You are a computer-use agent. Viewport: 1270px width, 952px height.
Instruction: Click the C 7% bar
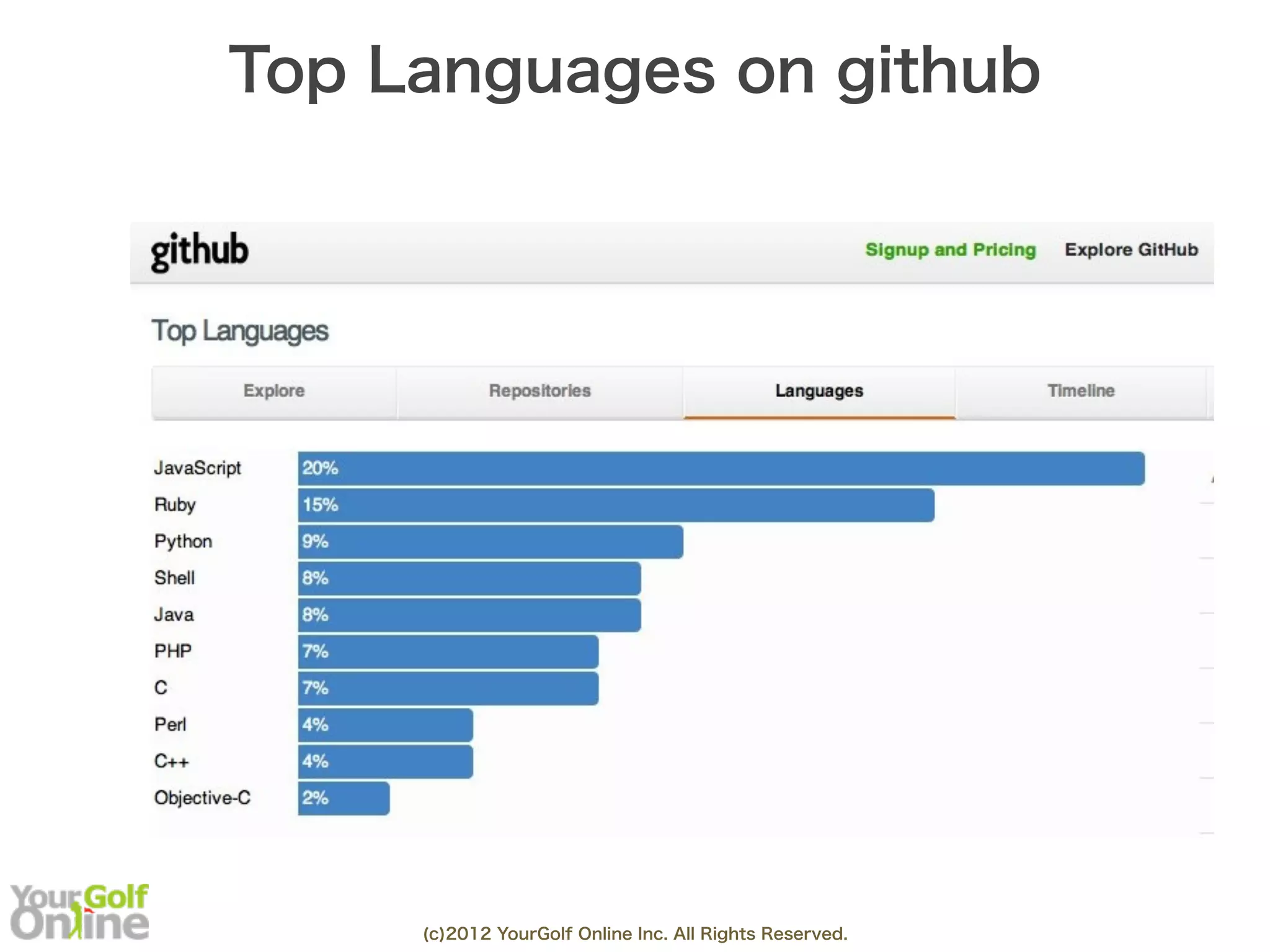tap(448, 688)
